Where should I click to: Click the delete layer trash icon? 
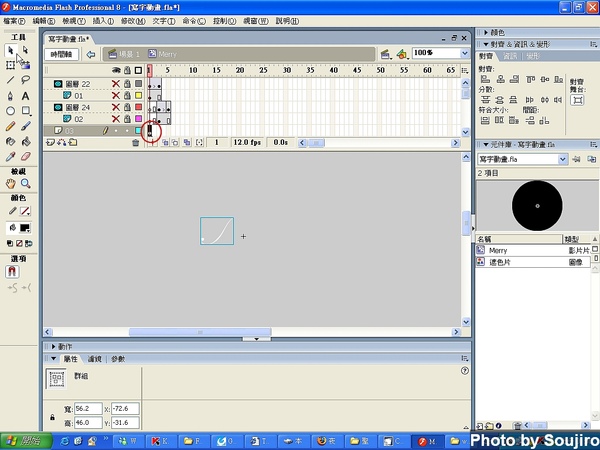[136, 143]
